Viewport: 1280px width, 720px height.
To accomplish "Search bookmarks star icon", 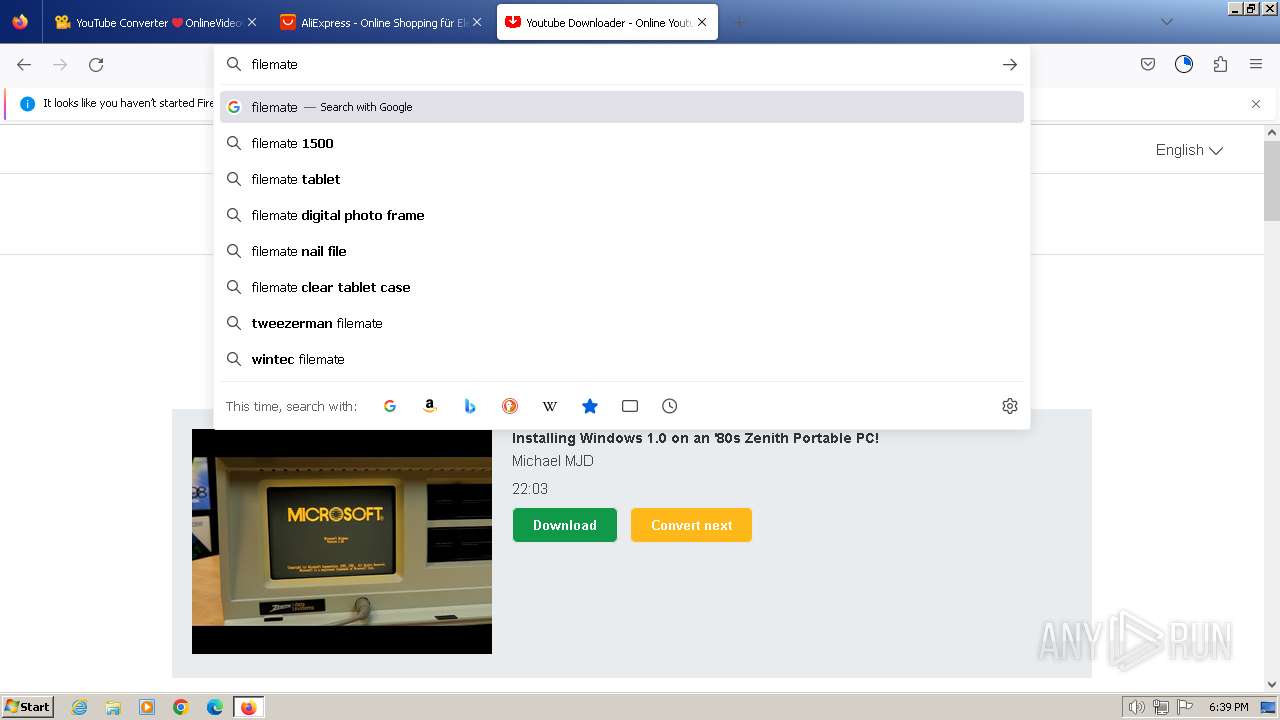I will coord(590,406).
